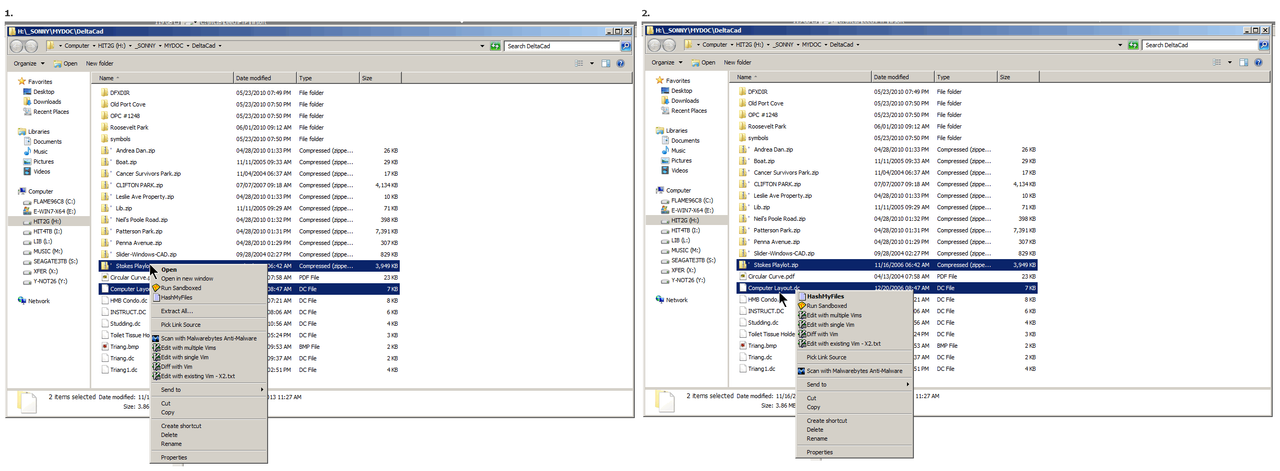Click New folder in left window toolbar

coord(99,63)
